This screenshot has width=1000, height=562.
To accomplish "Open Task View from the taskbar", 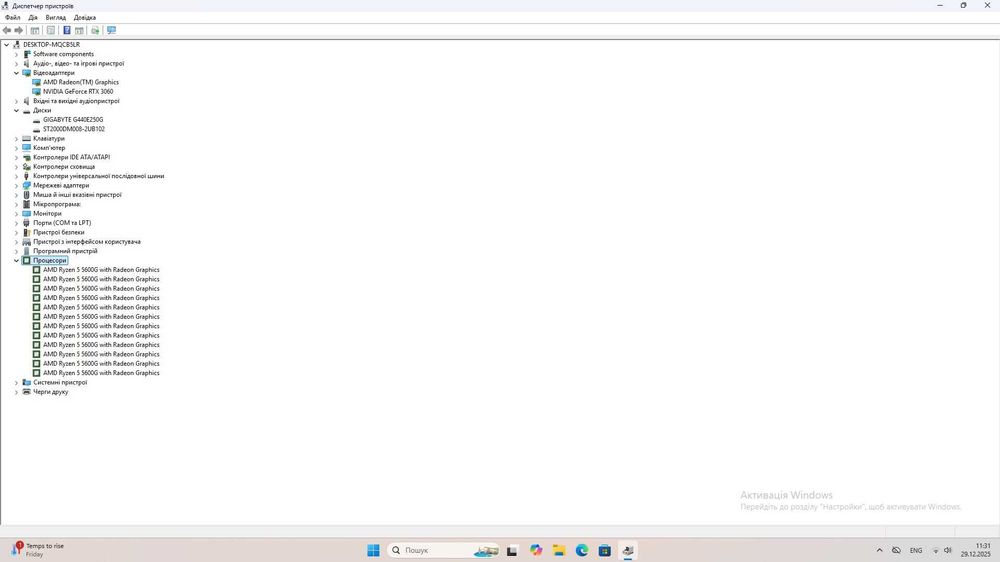I will [x=512, y=550].
